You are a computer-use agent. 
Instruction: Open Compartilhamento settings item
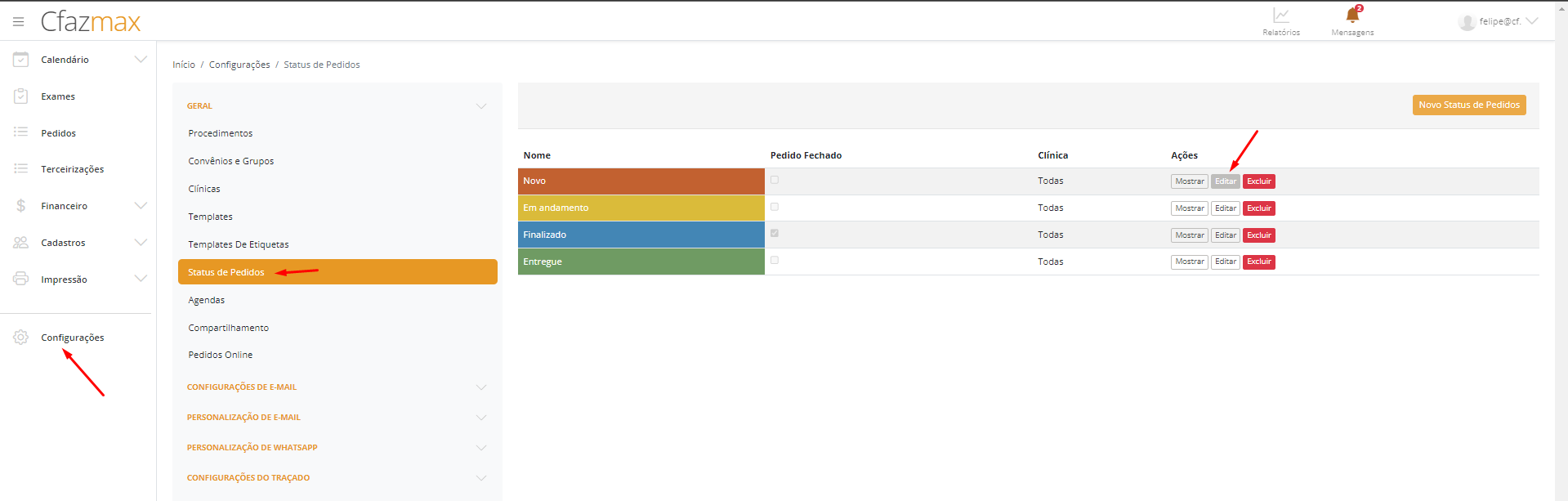click(x=229, y=328)
